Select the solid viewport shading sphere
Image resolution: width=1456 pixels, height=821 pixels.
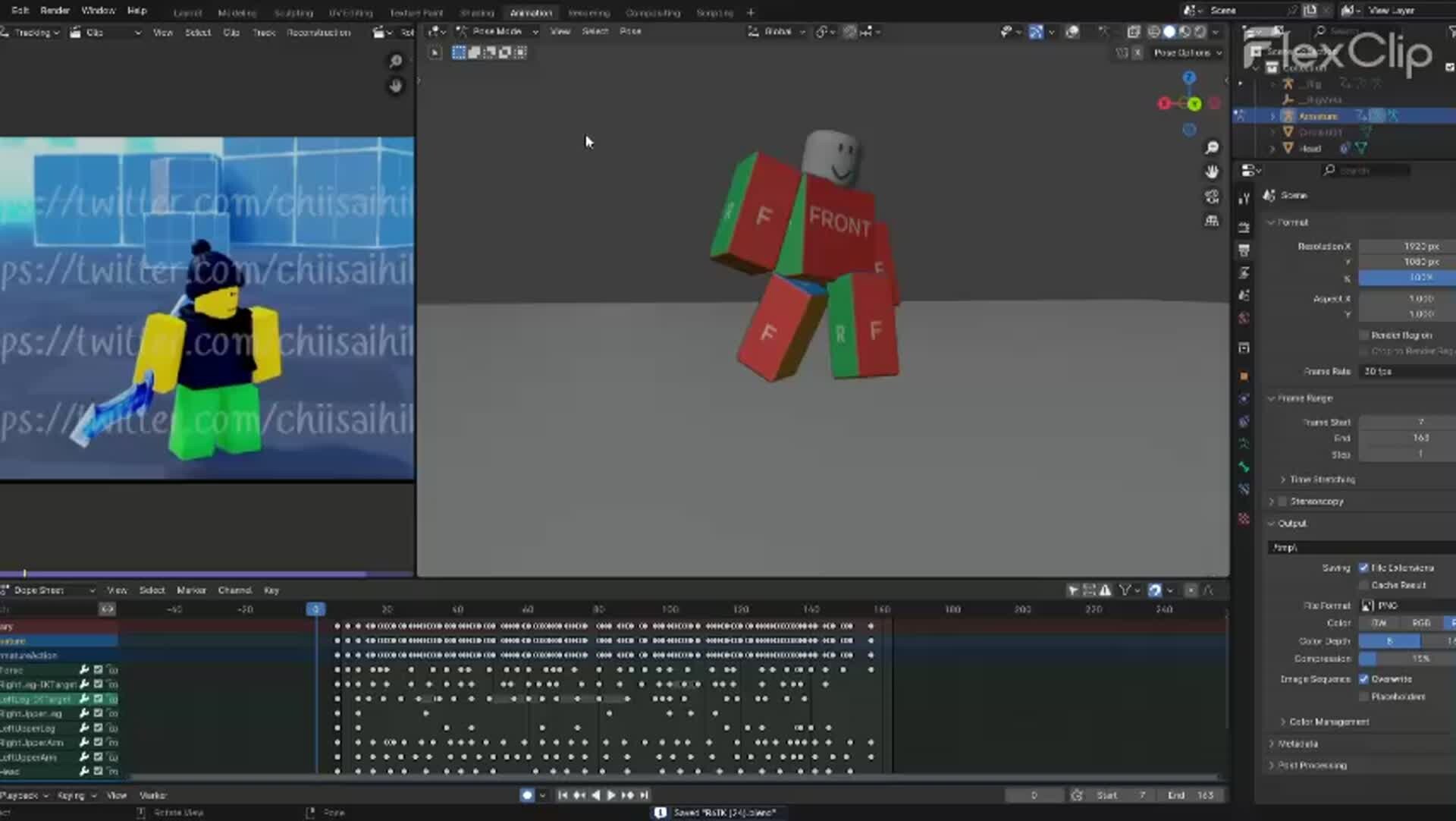(1169, 32)
